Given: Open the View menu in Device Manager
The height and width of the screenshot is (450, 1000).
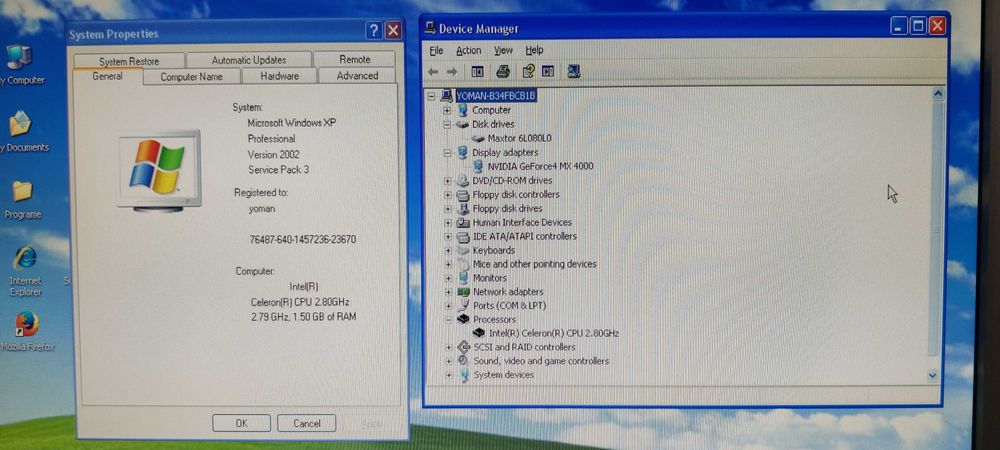Looking at the screenshot, I should (503, 50).
